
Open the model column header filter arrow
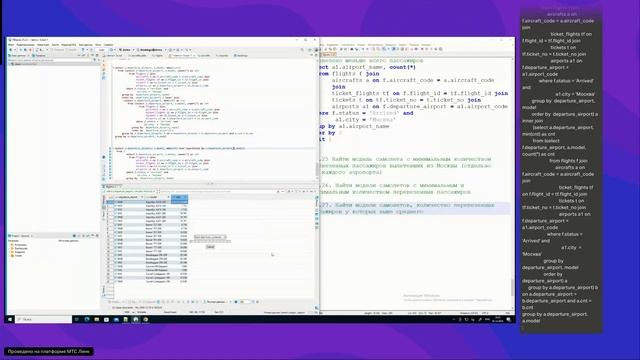[169, 198]
